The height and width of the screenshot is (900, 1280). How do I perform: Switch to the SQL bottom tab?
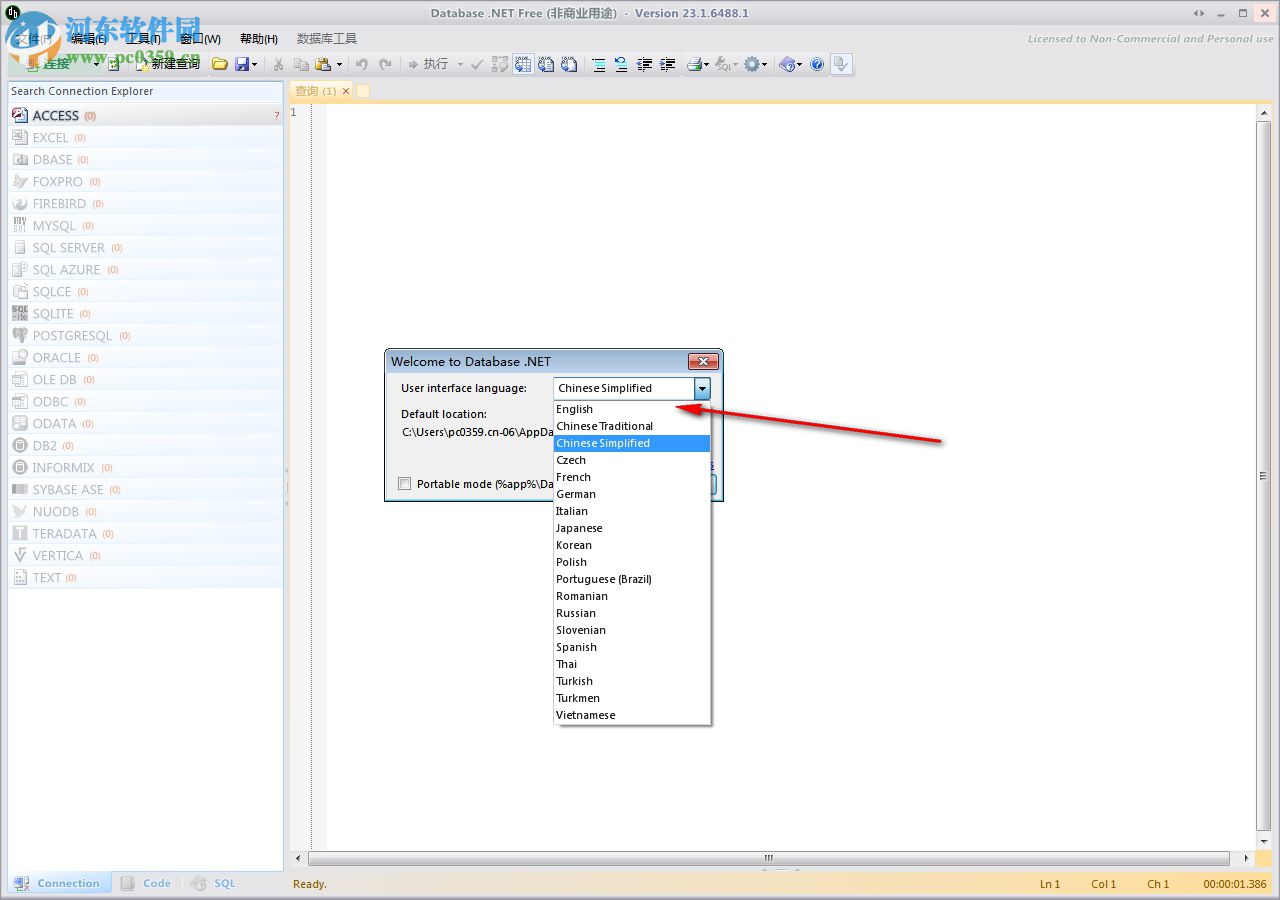[214, 883]
